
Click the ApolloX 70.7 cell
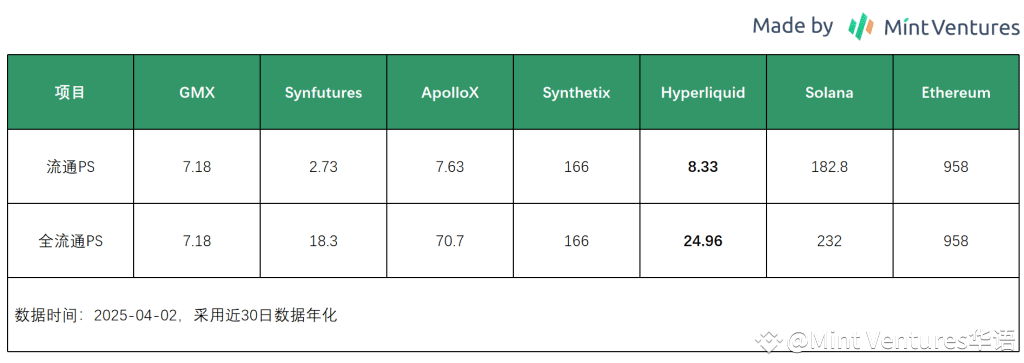point(450,241)
